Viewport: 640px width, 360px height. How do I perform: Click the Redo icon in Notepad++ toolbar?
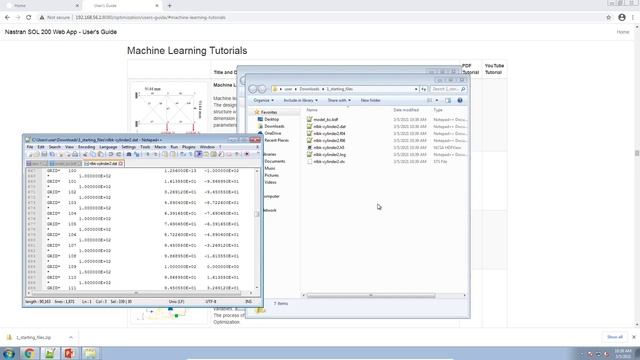coord(119,154)
